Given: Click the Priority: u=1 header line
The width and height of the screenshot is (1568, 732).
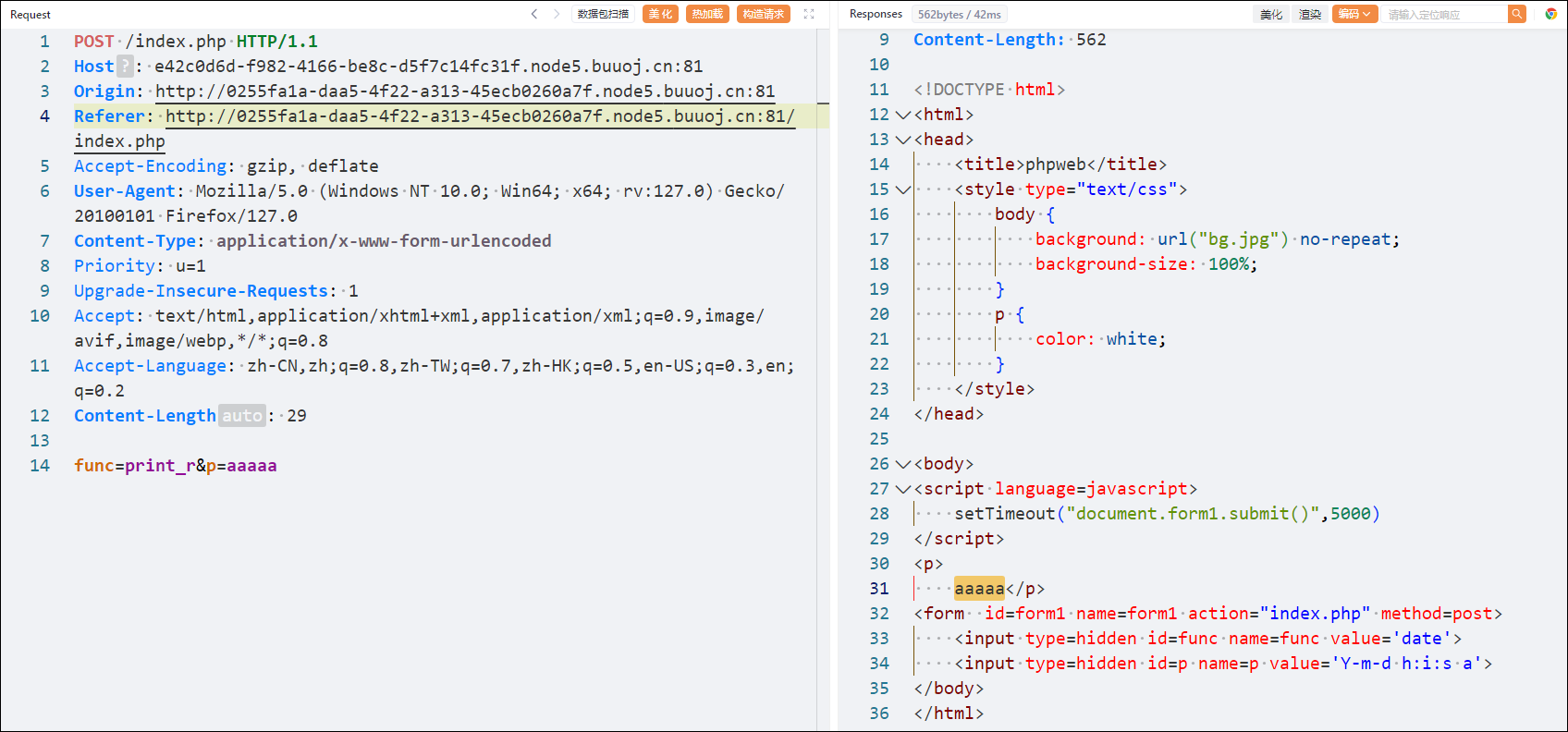Looking at the screenshot, I should pyautogui.click(x=140, y=266).
